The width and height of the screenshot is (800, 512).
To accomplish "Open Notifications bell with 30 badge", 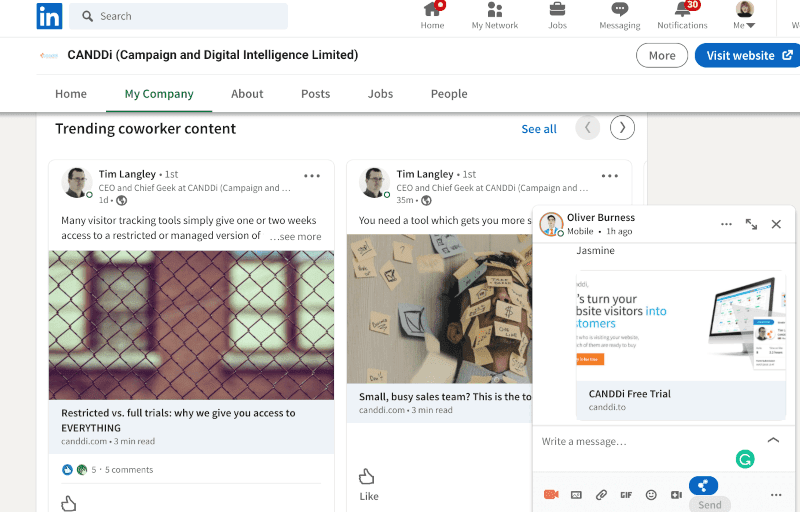I will 682,16.
